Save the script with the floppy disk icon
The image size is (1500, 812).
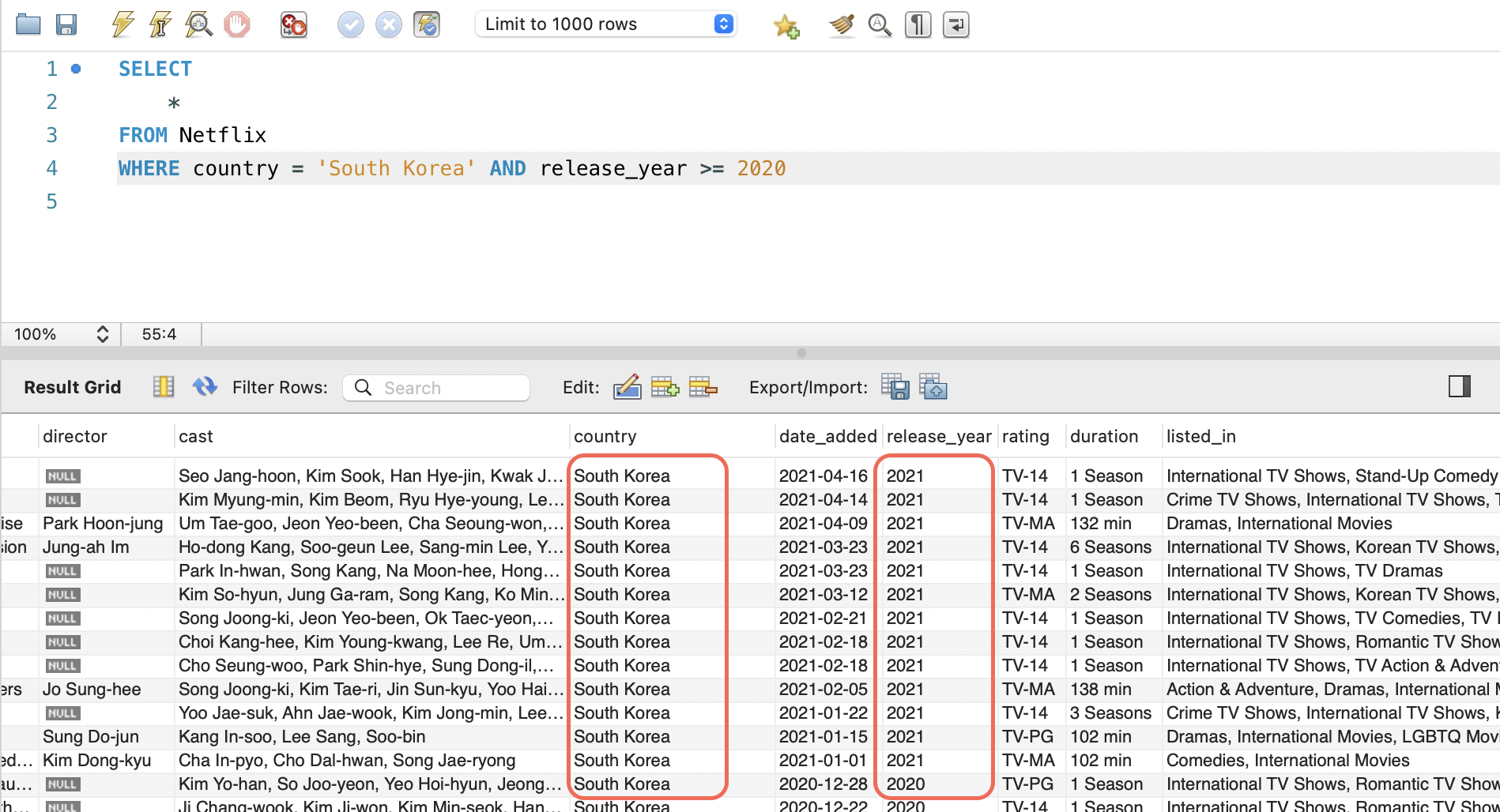[66, 24]
